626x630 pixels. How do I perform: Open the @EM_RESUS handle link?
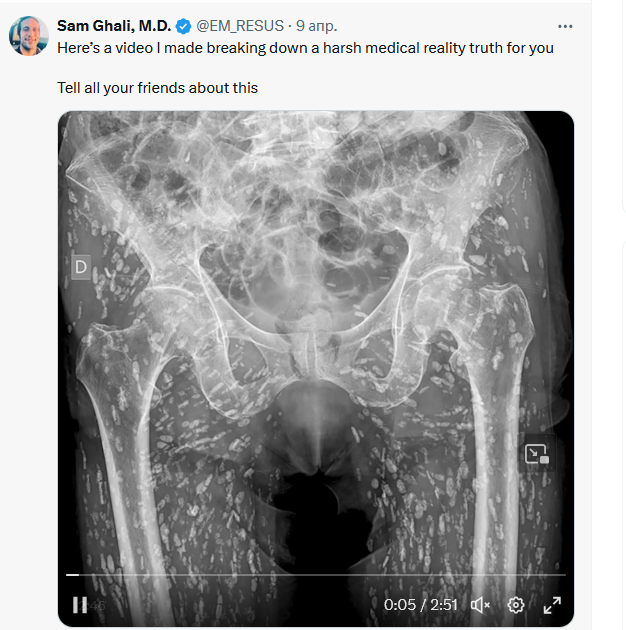tap(238, 27)
